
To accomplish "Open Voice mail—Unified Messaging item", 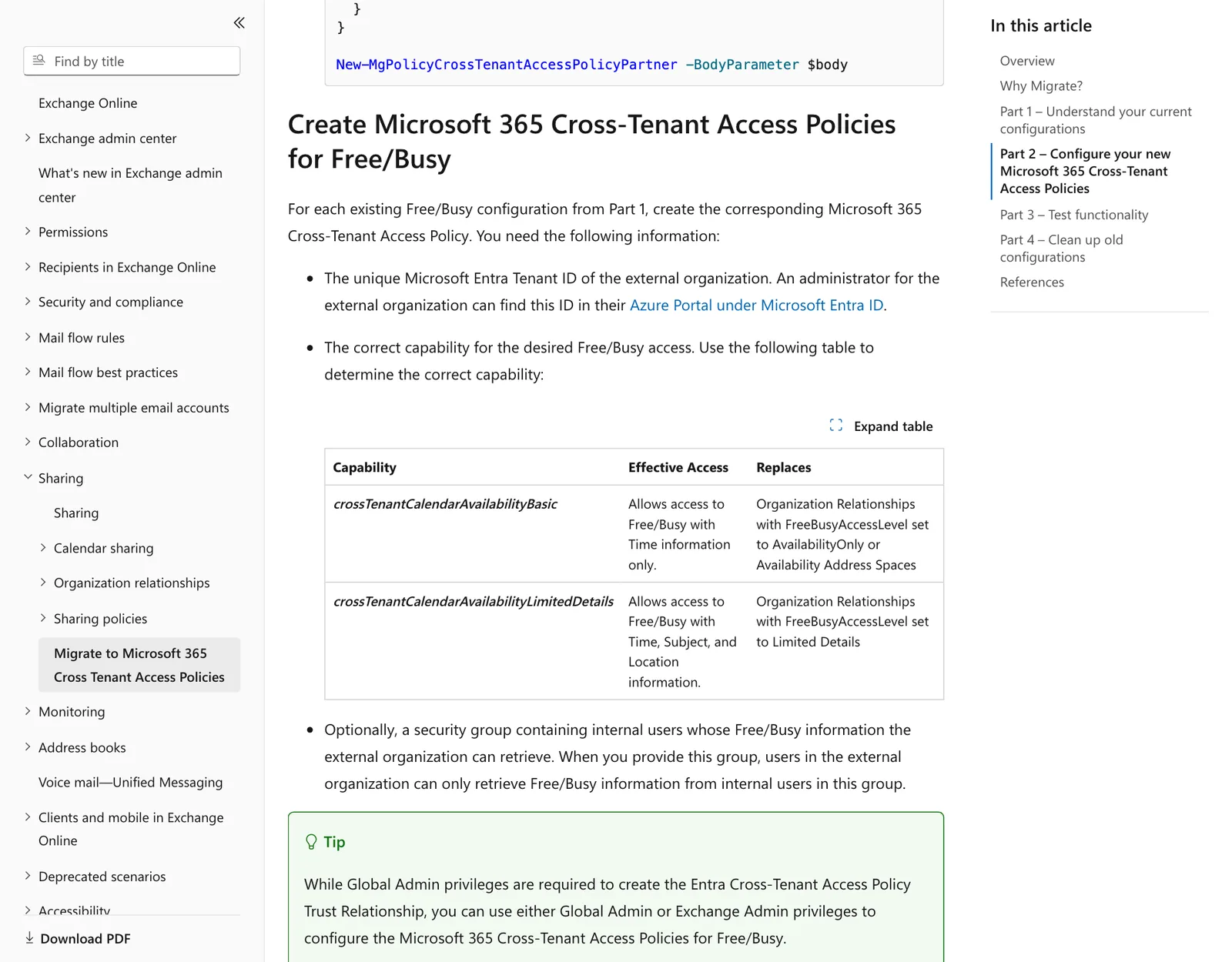I will click(x=130, y=782).
